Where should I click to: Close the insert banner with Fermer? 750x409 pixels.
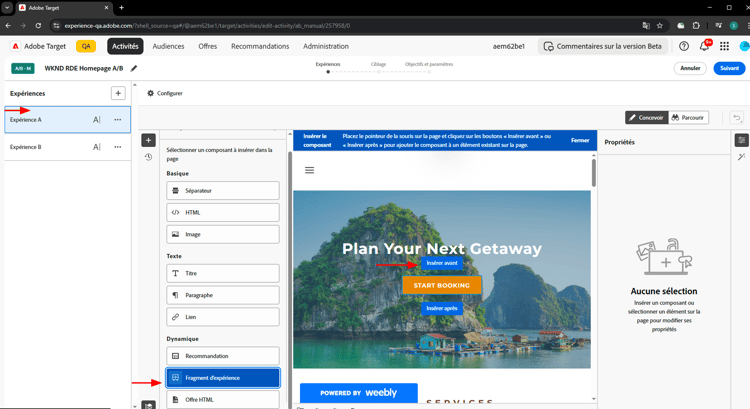[x=580, y=140]
